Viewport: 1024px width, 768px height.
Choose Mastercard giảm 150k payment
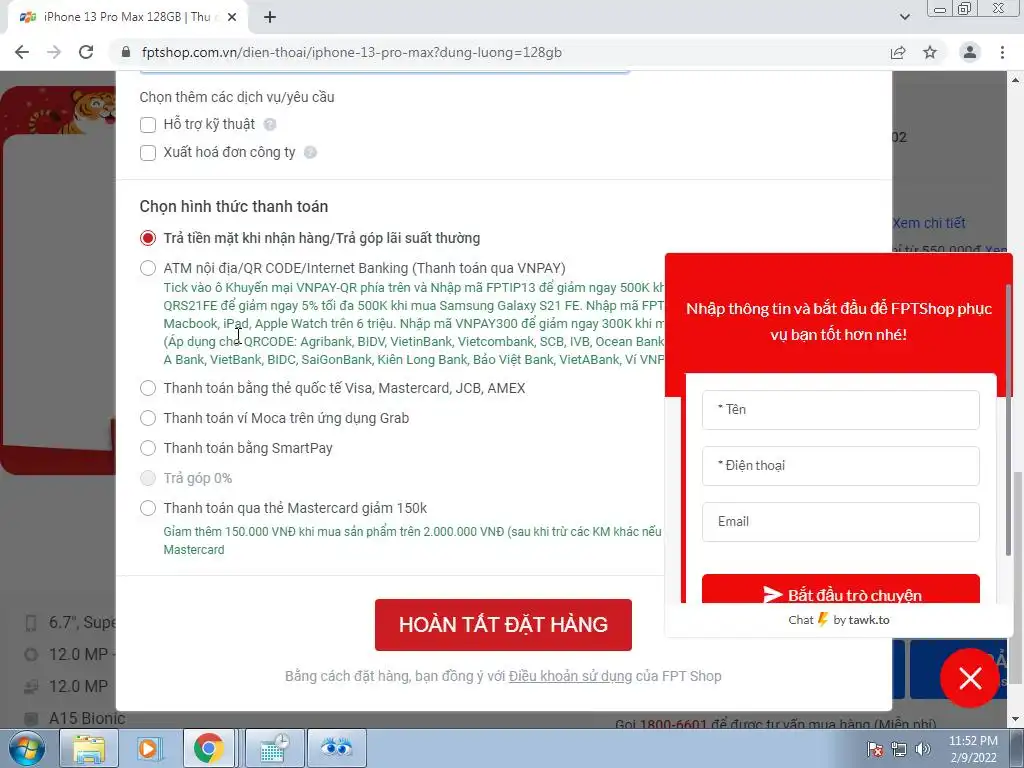[x=148, y=508]
